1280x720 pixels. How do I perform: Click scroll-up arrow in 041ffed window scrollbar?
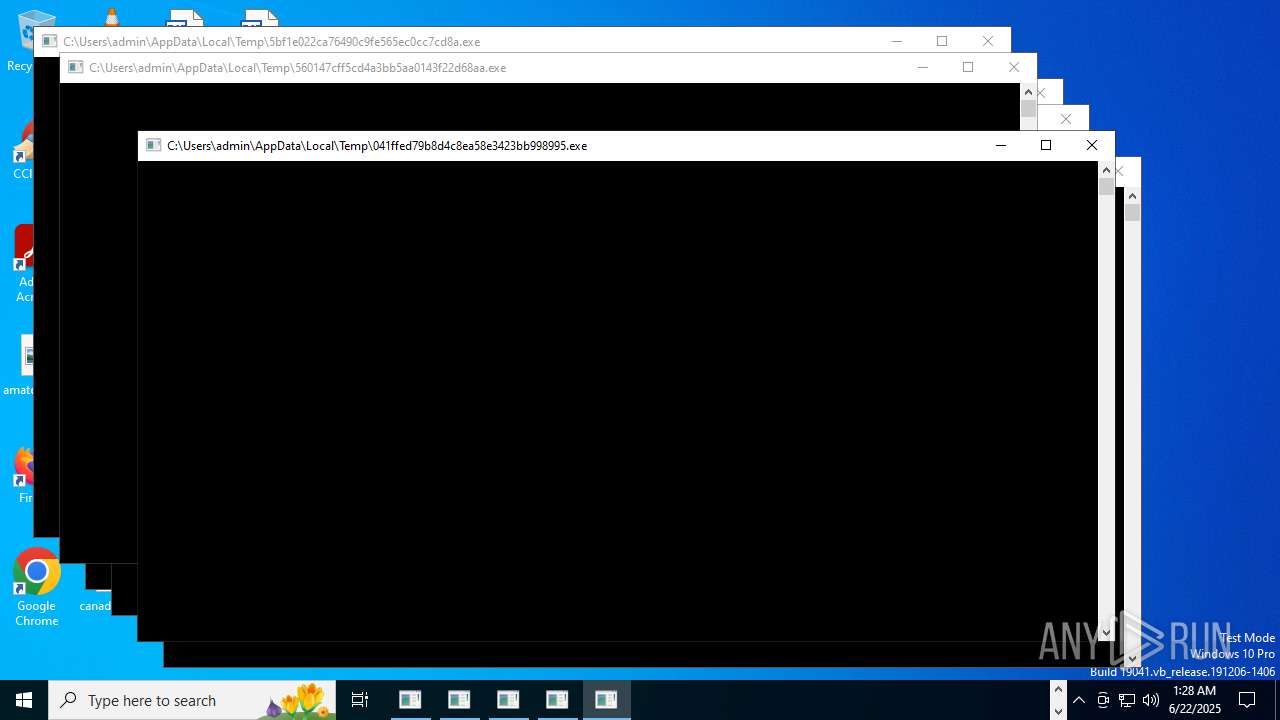(x=1106, y=170)
